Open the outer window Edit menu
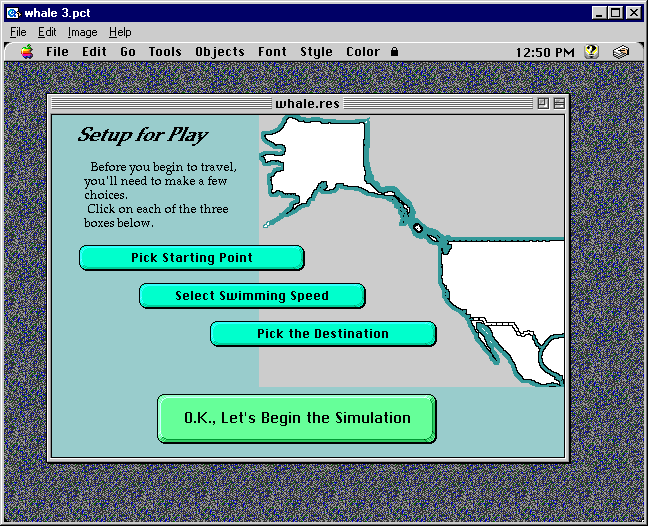The width and height of the screenshot is (648, 526). 47,32
